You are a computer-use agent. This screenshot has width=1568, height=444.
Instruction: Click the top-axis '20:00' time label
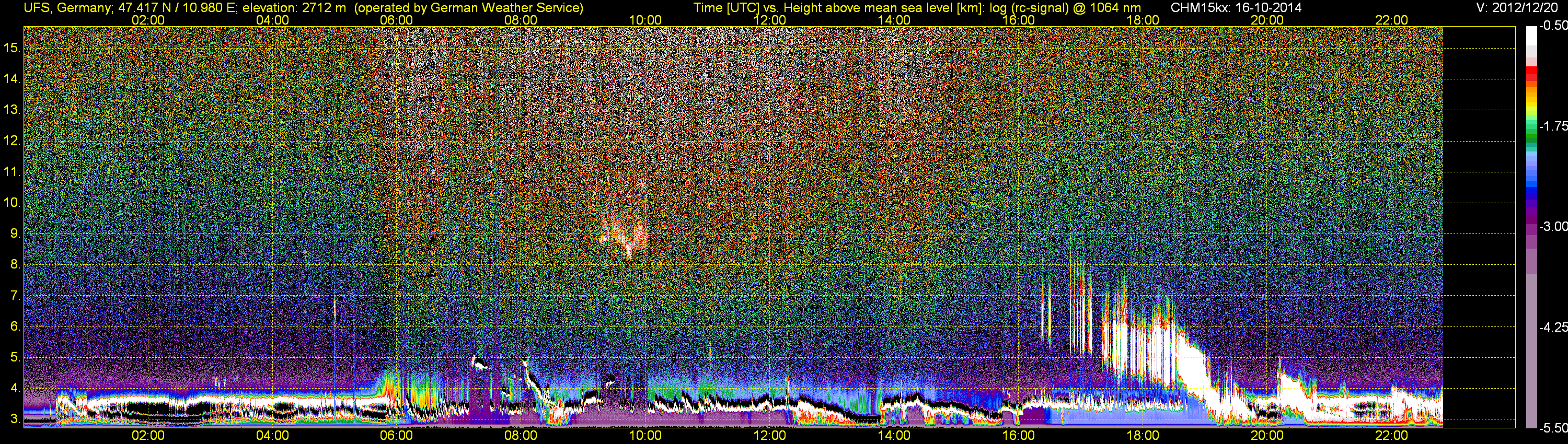(x=1267, y=20)
